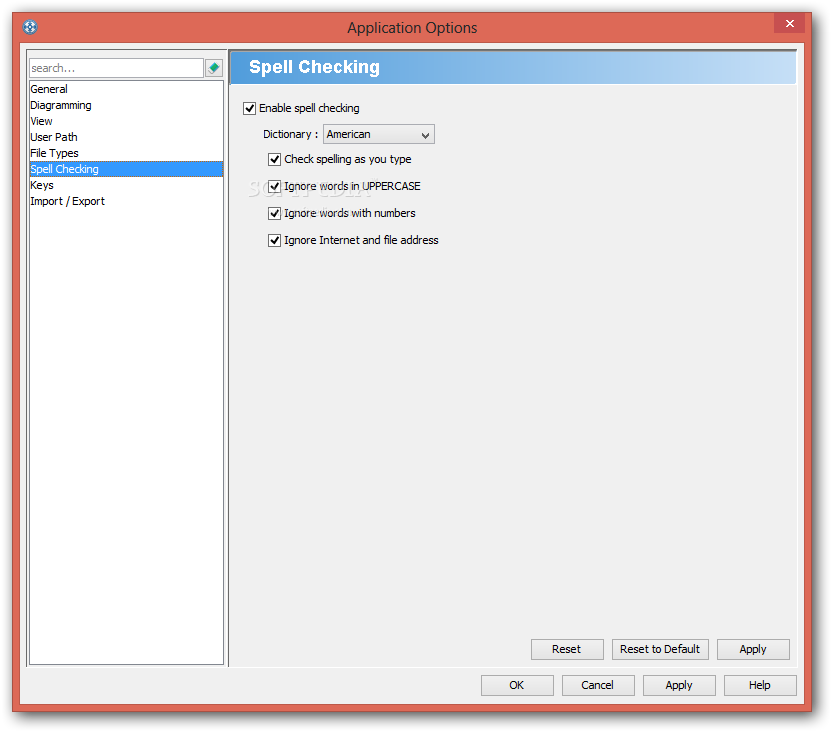The width and height of the screenshot is (832, 732).
Task: Select User Path category
Action: tap(126, 137)
